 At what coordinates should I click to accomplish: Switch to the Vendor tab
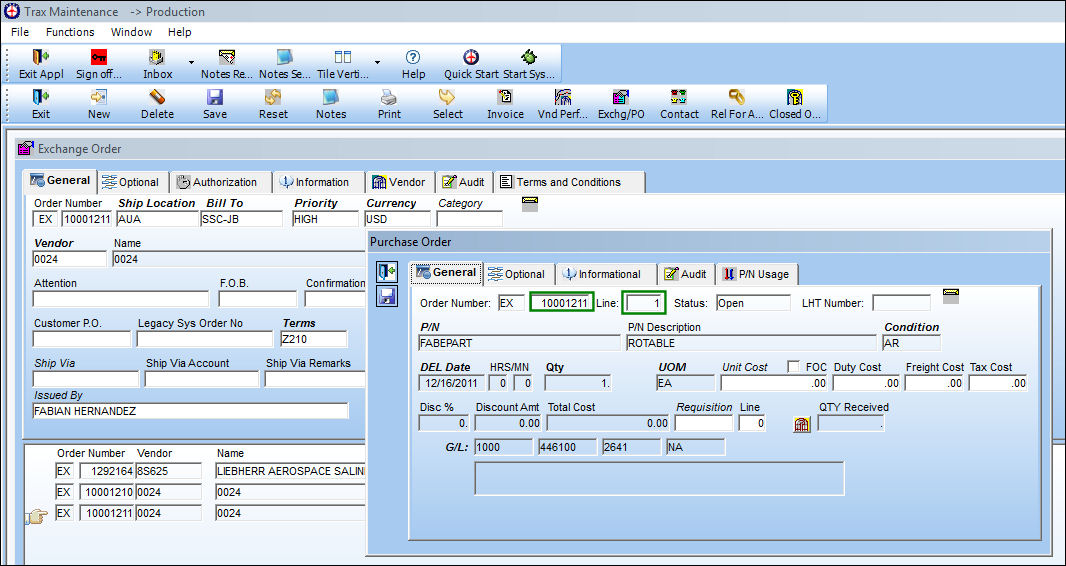tap(400, 182)
